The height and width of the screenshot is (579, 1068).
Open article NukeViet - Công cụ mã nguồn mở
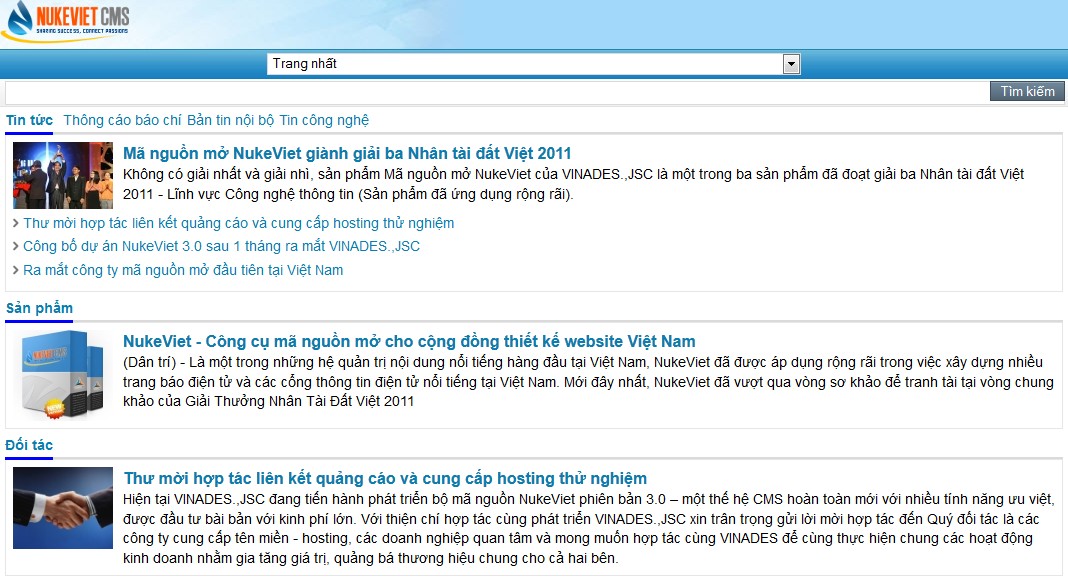click(x=409, y=341)
